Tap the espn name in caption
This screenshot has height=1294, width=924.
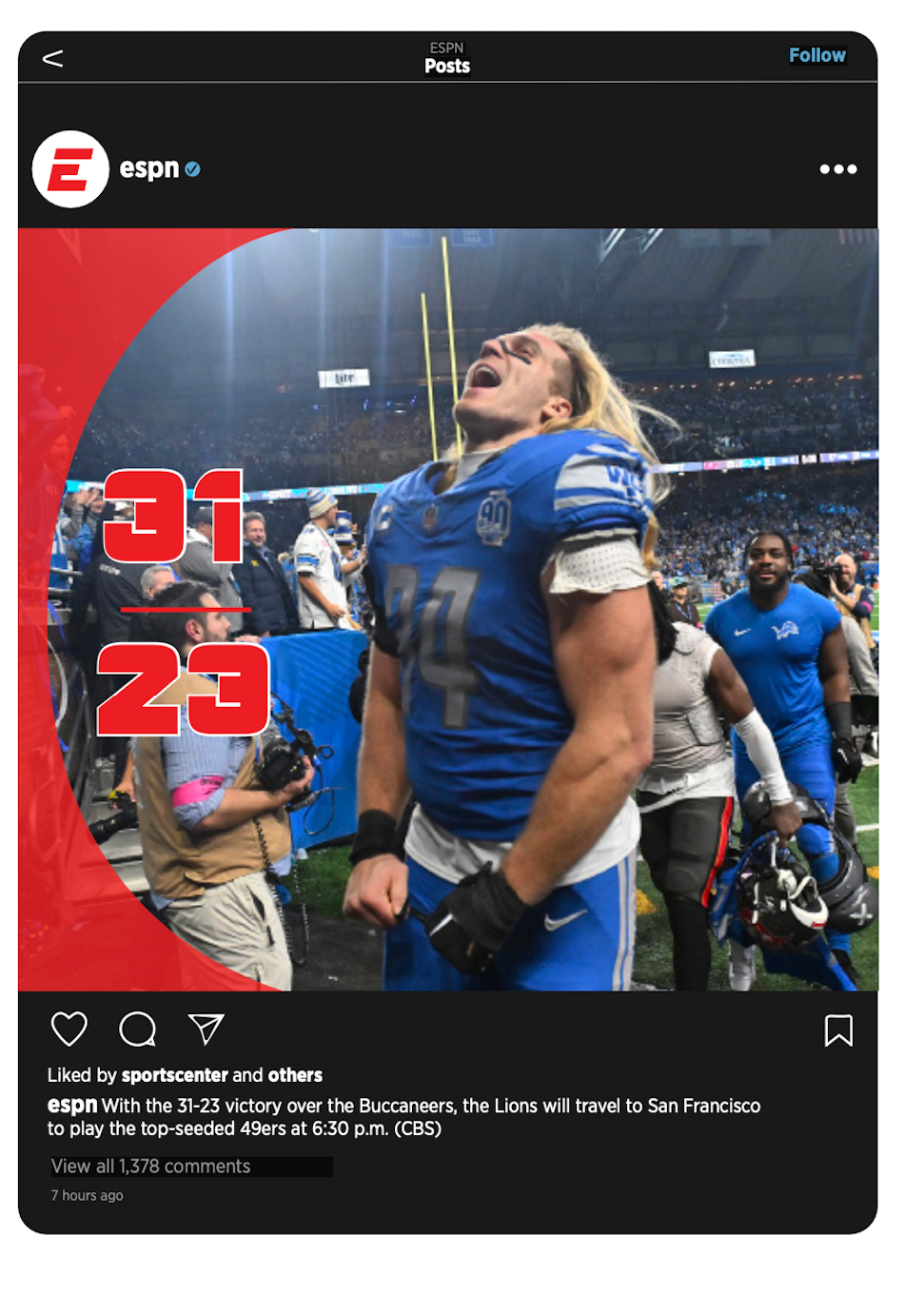(x=72, y=1106)
